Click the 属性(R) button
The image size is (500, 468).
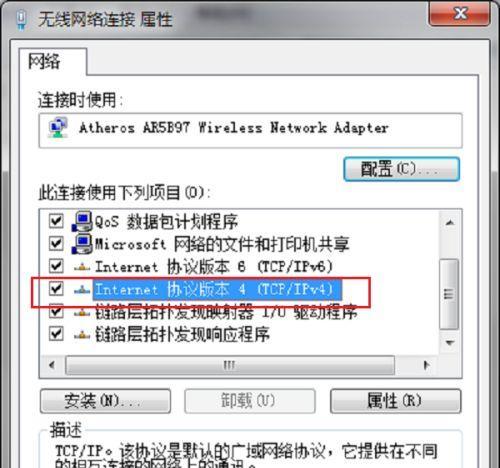(x=396, y=401)
